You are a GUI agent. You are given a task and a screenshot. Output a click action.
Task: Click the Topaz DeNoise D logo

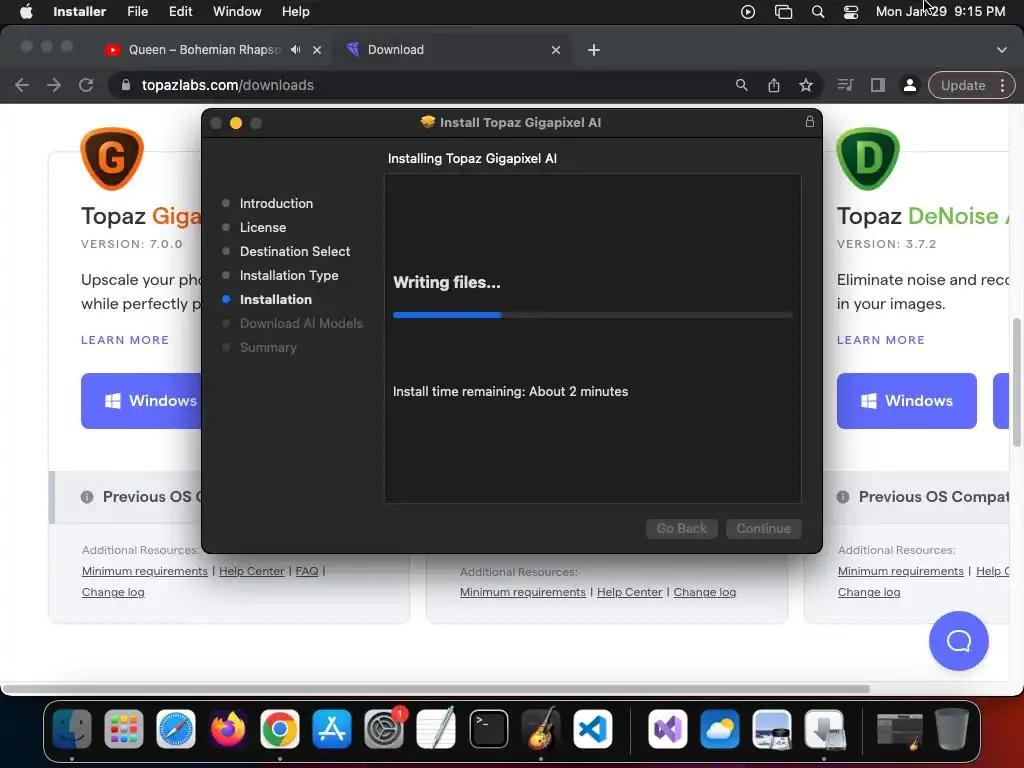coord(868,159)
